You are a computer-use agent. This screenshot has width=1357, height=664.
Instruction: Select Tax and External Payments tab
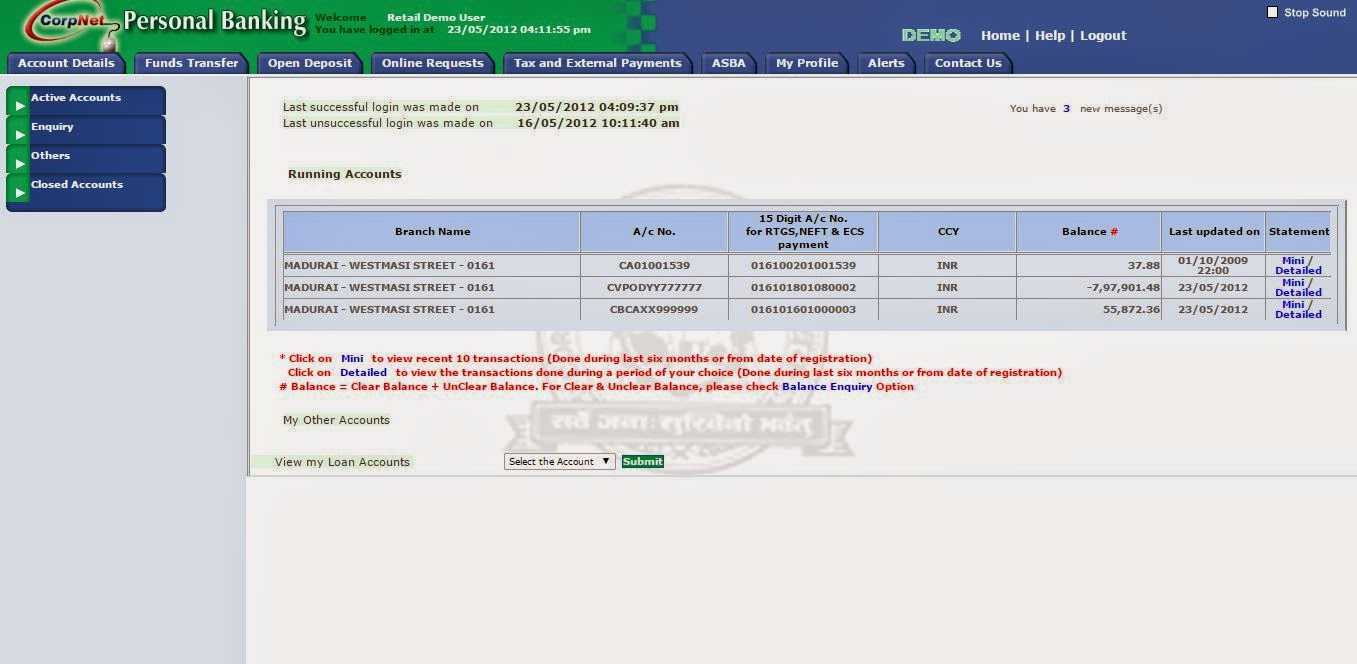click(x=598, y=63)
